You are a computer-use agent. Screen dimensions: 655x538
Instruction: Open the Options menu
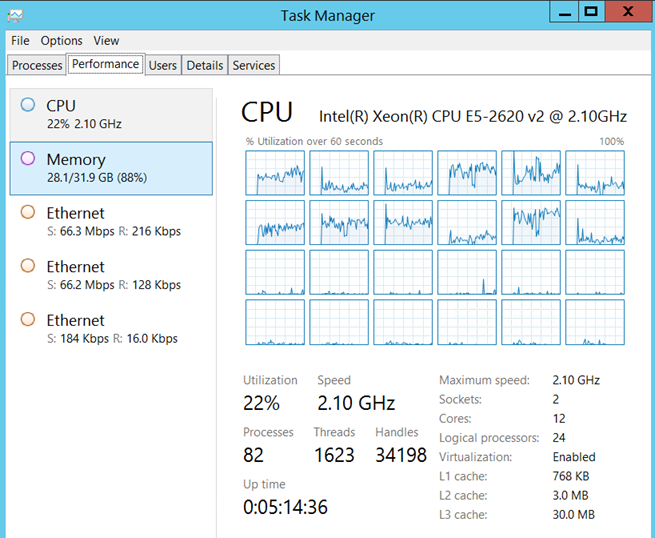[x=61, y=41]
